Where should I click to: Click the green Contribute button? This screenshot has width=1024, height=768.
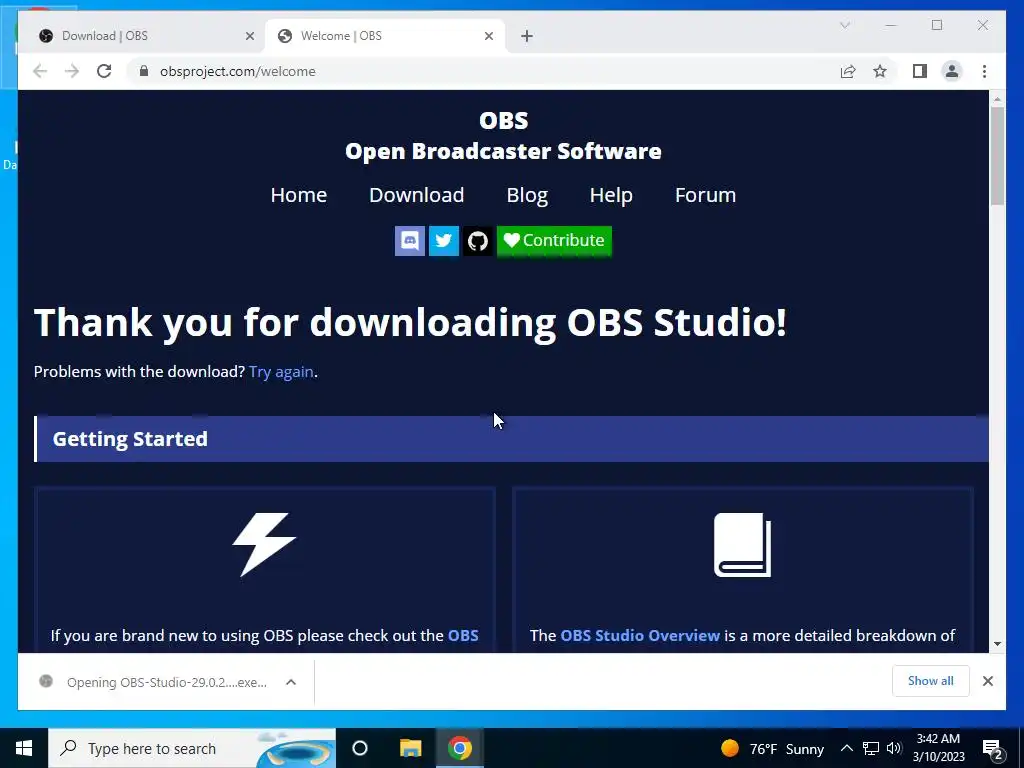[x=554, y=241]
